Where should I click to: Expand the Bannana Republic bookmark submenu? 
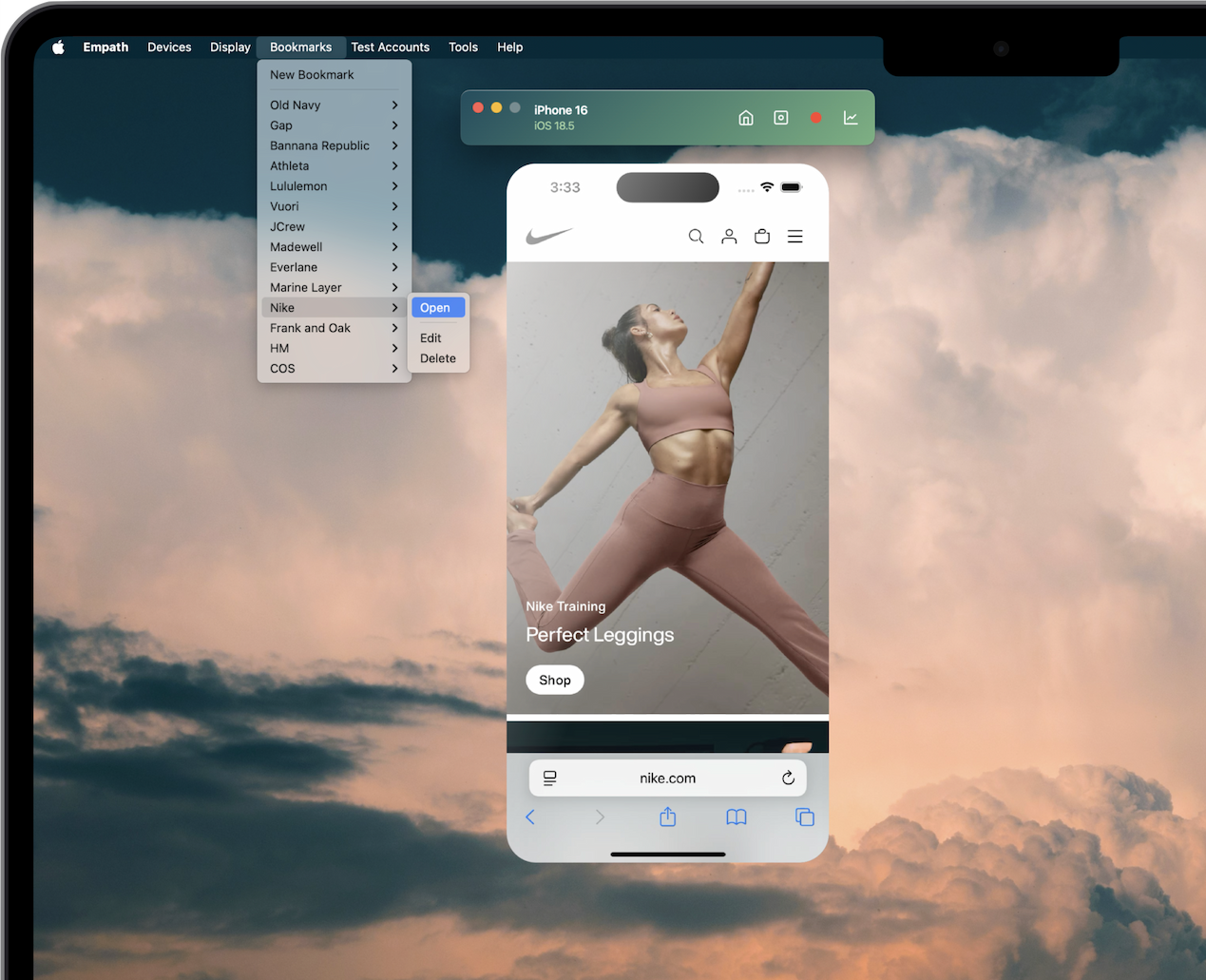[334, 145]
